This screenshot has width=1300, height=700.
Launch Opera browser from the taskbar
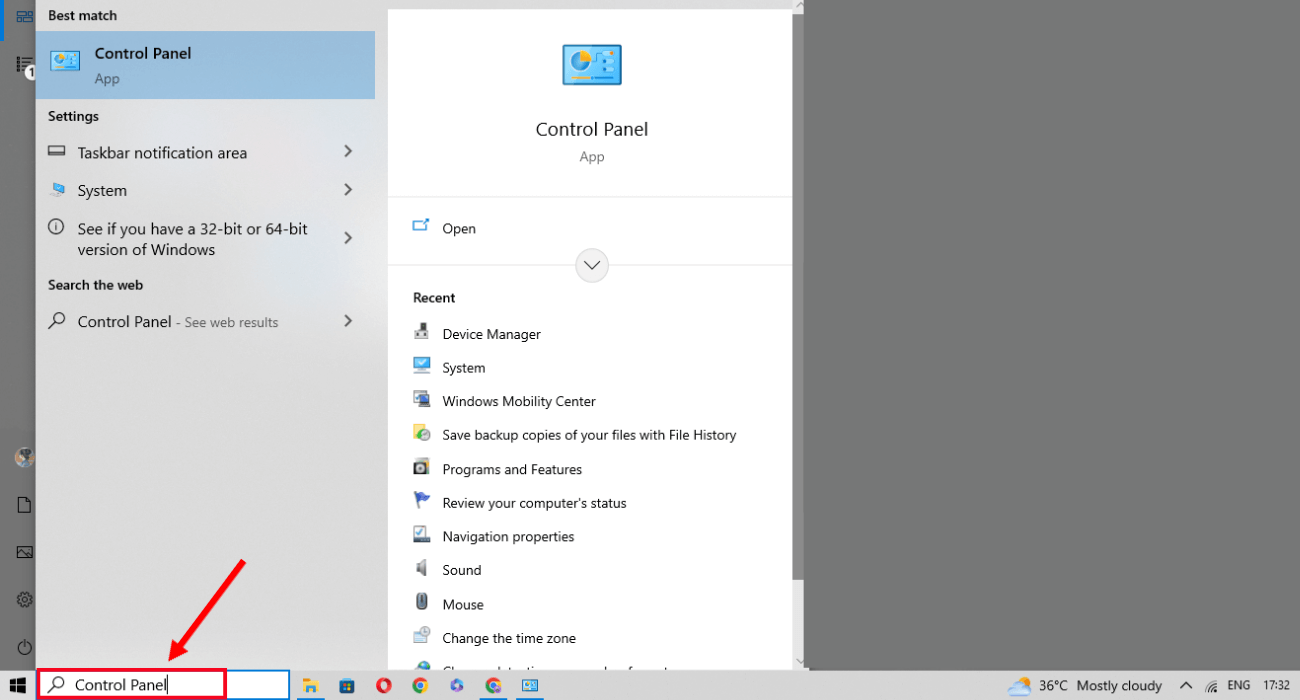coord(384,686)
